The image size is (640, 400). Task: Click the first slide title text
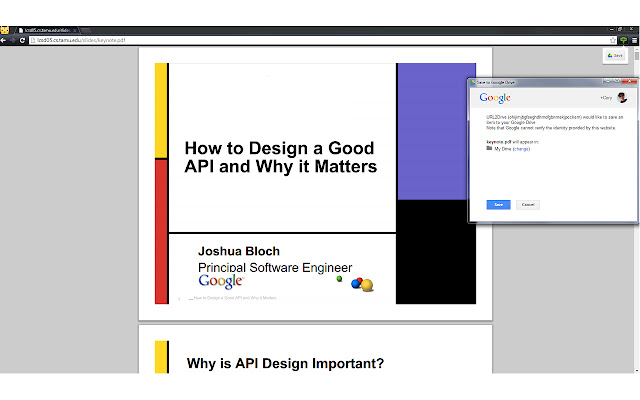(x=280, y=157)
